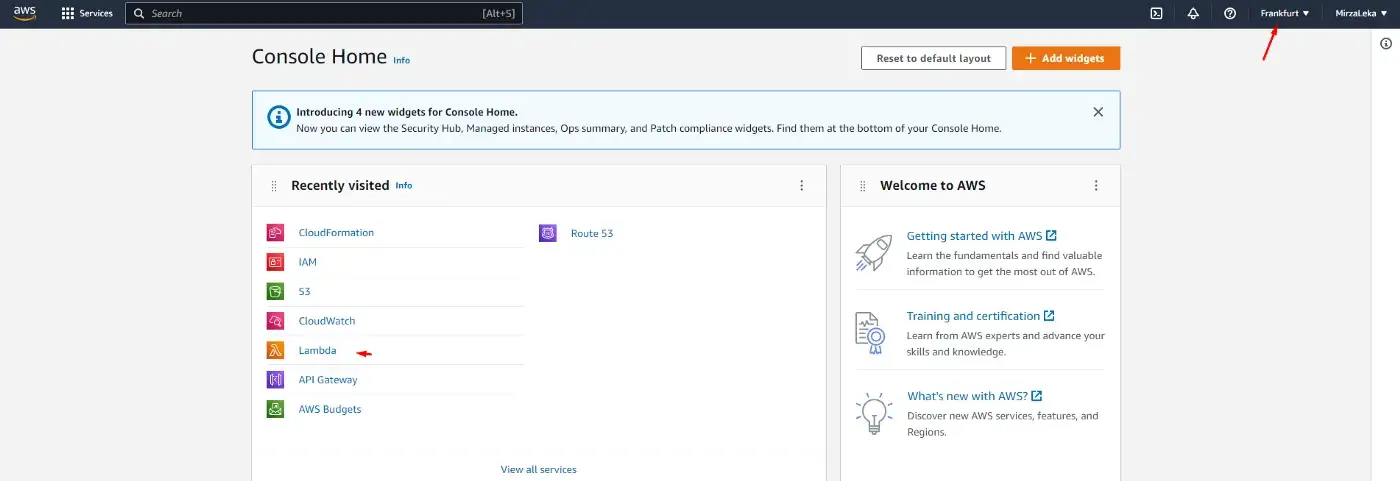Image resolution: width=1400 pixels, height=481 pixels.
Task: Click the notifications bell icon
Action: click(x=1193, y=14)
